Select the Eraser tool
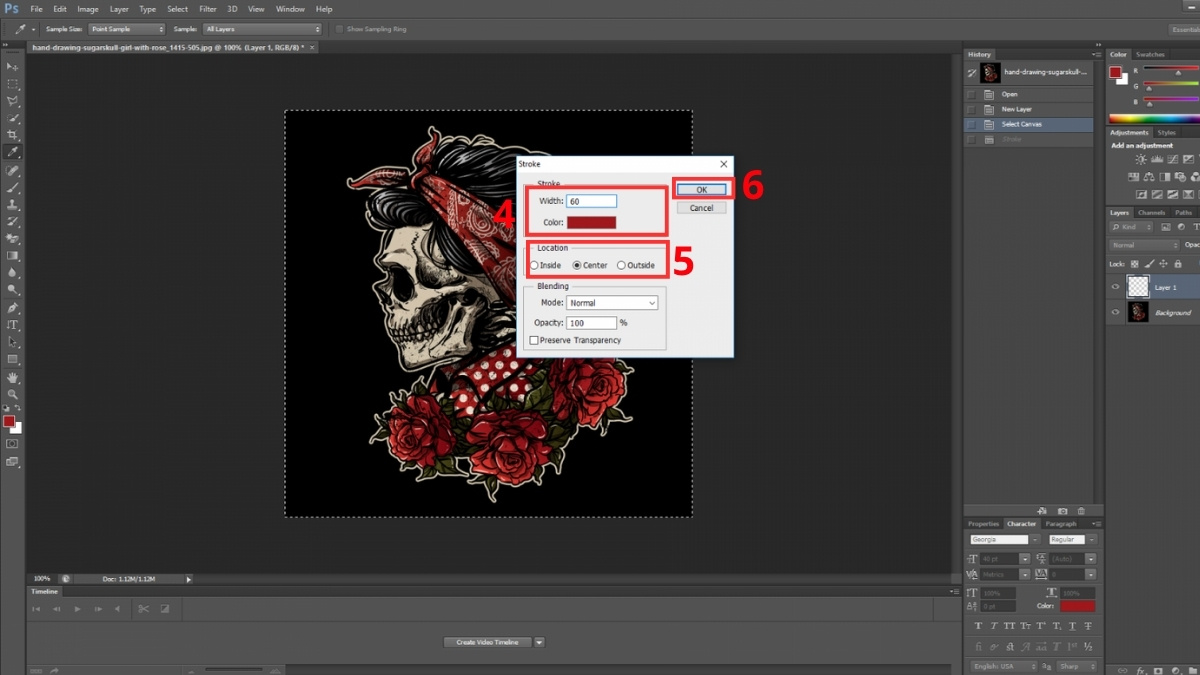Viewport: 1200px width, 675px height. [x=13, y=238]
